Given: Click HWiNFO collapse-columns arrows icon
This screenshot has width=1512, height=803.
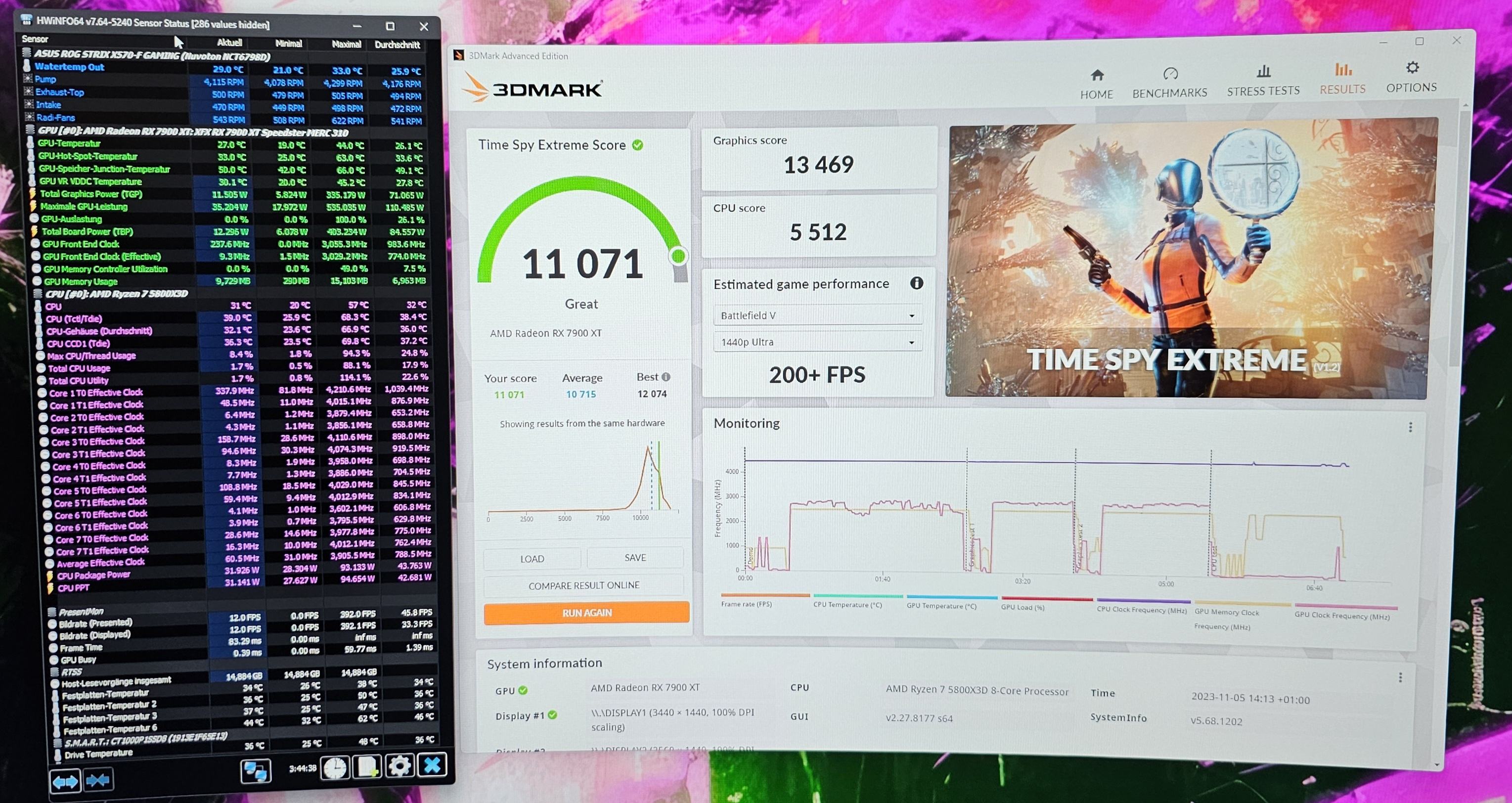Looking at the screenshot, I should pos(97,780).
